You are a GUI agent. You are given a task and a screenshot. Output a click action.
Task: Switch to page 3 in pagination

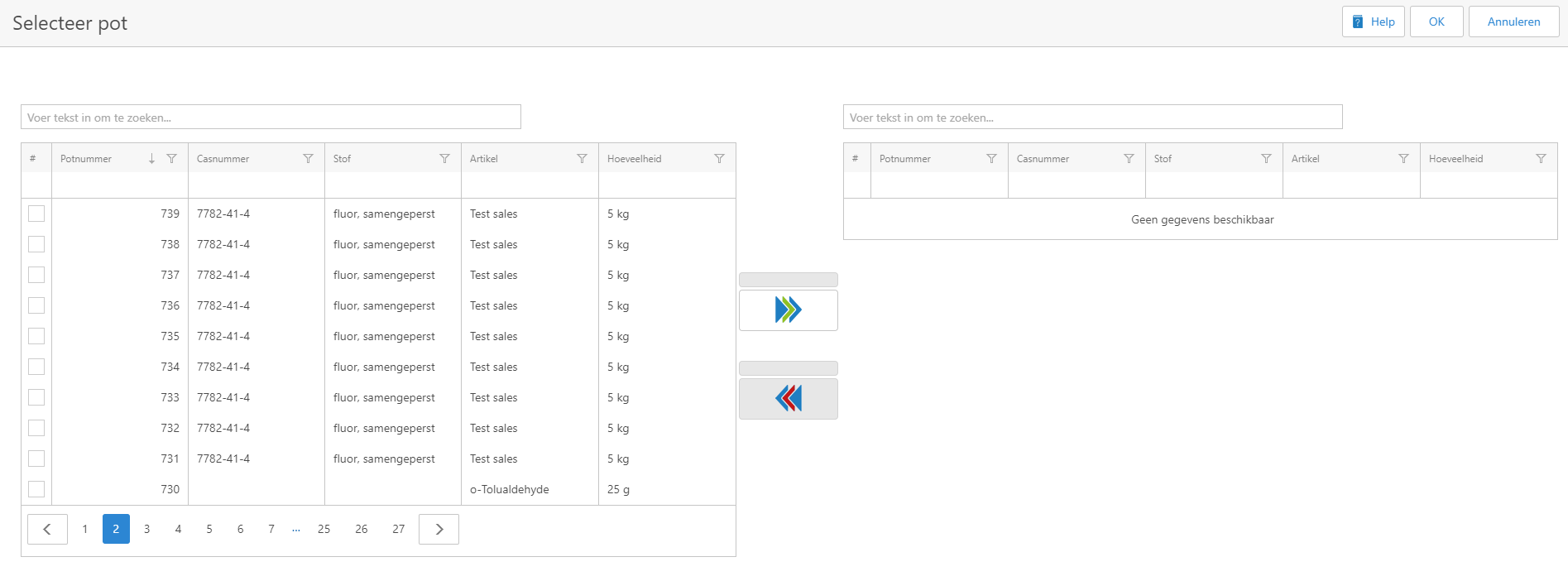click(x=147, y=529)
